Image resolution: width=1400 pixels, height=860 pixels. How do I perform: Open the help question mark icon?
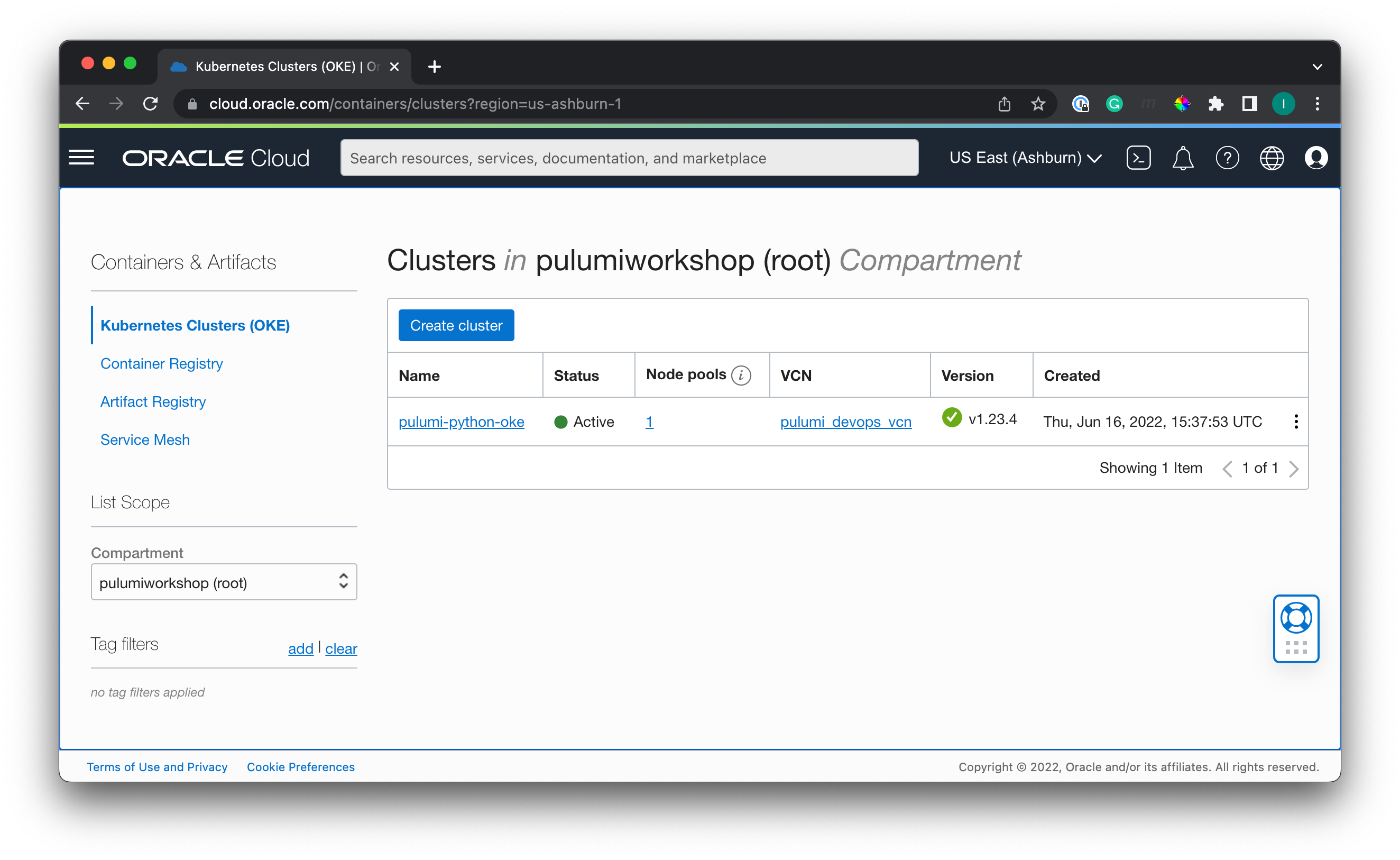click(1227, 158)
